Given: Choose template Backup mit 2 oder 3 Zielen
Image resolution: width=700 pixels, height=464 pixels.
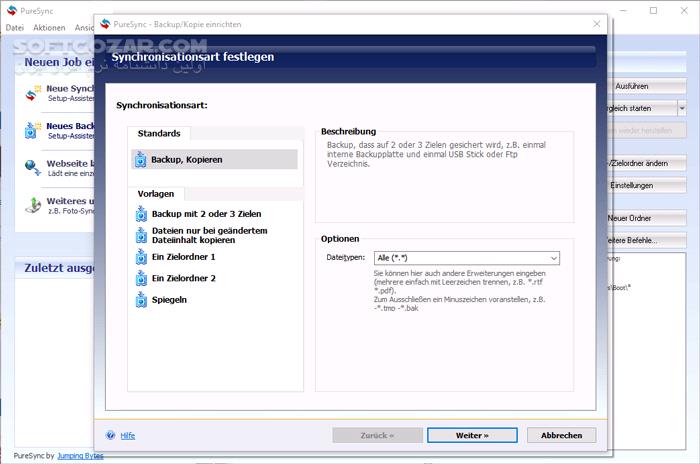Looking at the screenshot, I should tap(206, 214).
